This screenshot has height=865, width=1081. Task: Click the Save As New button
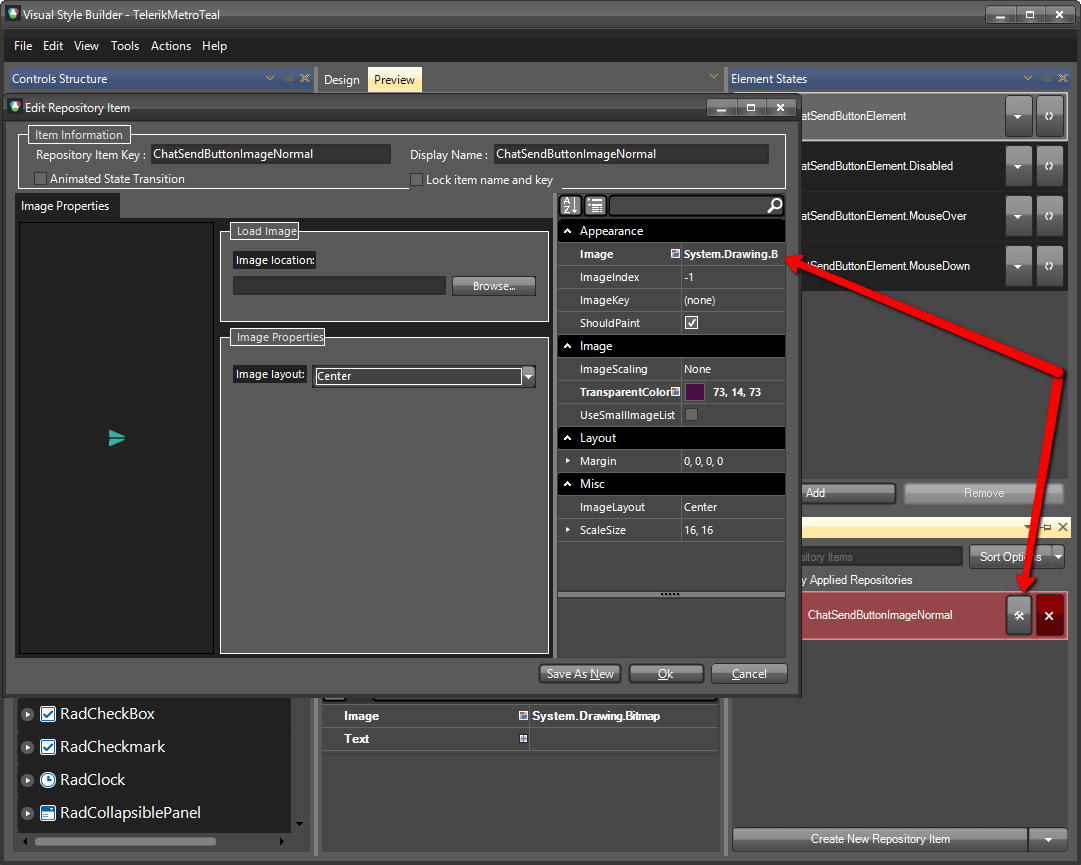(x=579, y=673)
